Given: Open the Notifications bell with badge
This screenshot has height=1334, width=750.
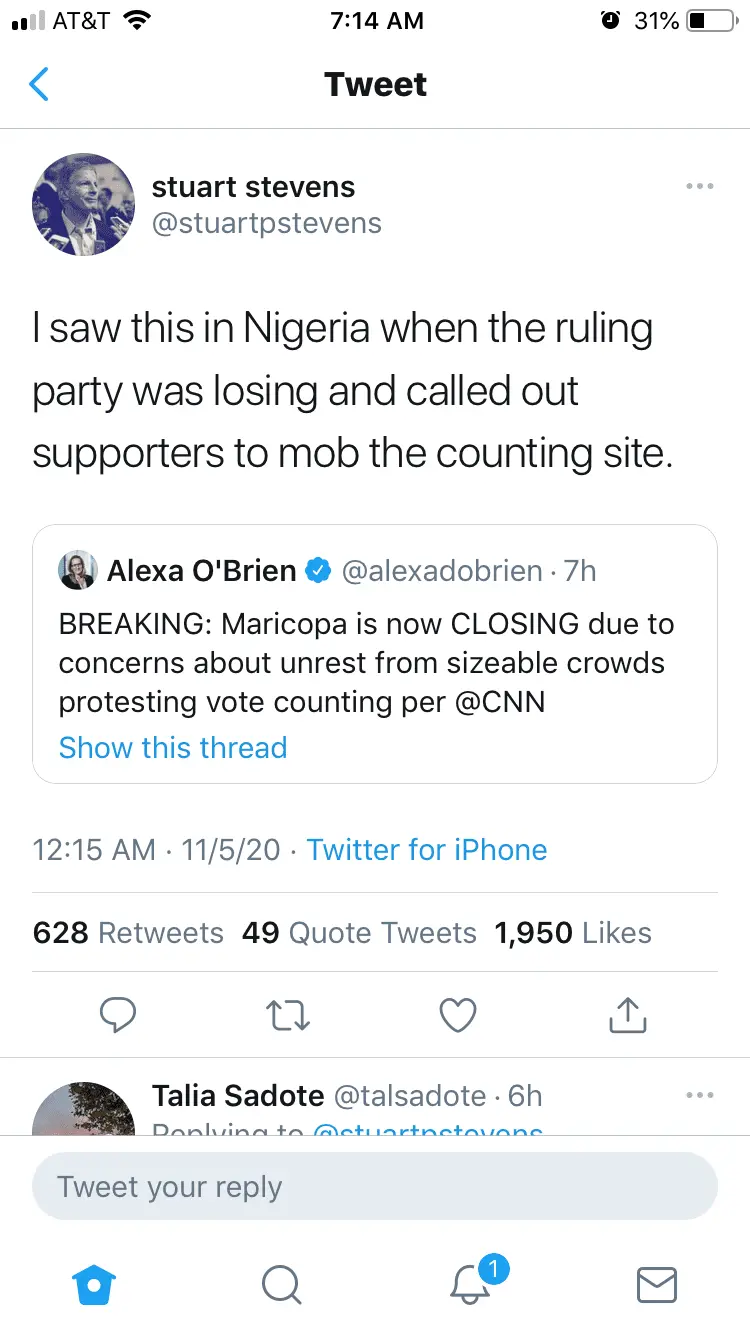Looking at the screenshot, I should click(471, 1283).
